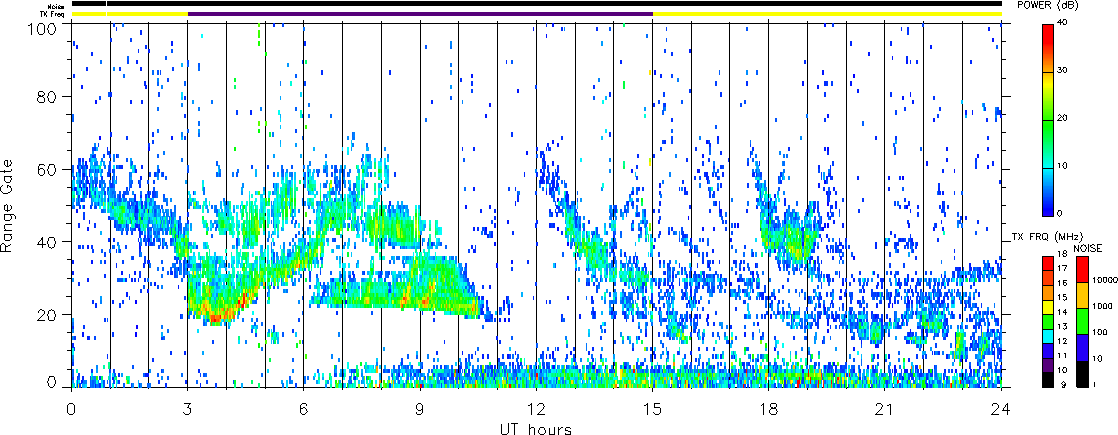
Task: Click the 1000 label in the NOISE legend
Action: click(x=1102, y=308)
